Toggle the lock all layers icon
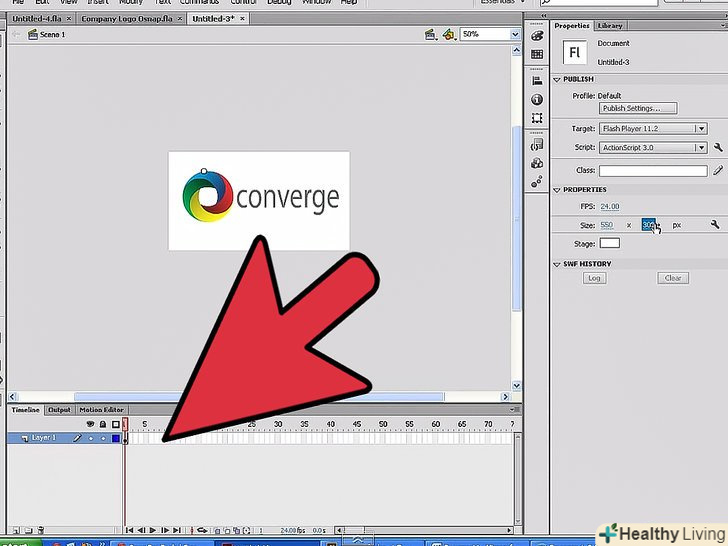 pos(102,424)
